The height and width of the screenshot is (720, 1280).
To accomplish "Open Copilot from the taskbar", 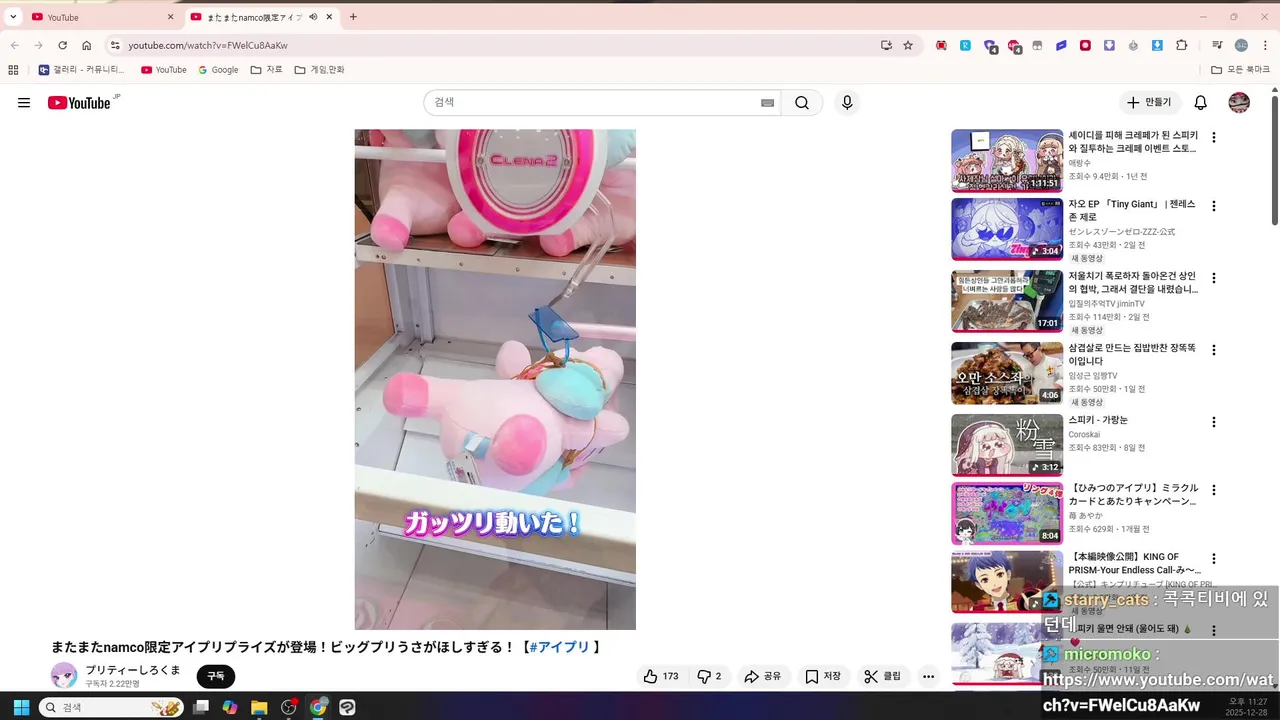I will 230,707.
